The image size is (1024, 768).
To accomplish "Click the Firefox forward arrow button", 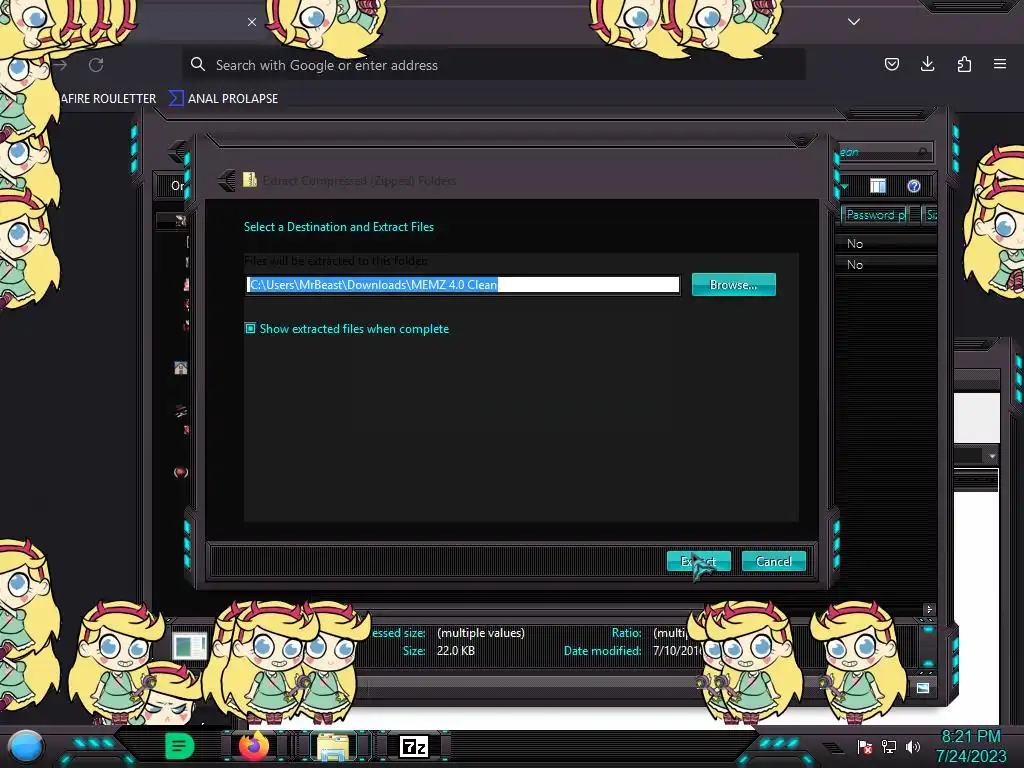I will click(x=60, y=65).
